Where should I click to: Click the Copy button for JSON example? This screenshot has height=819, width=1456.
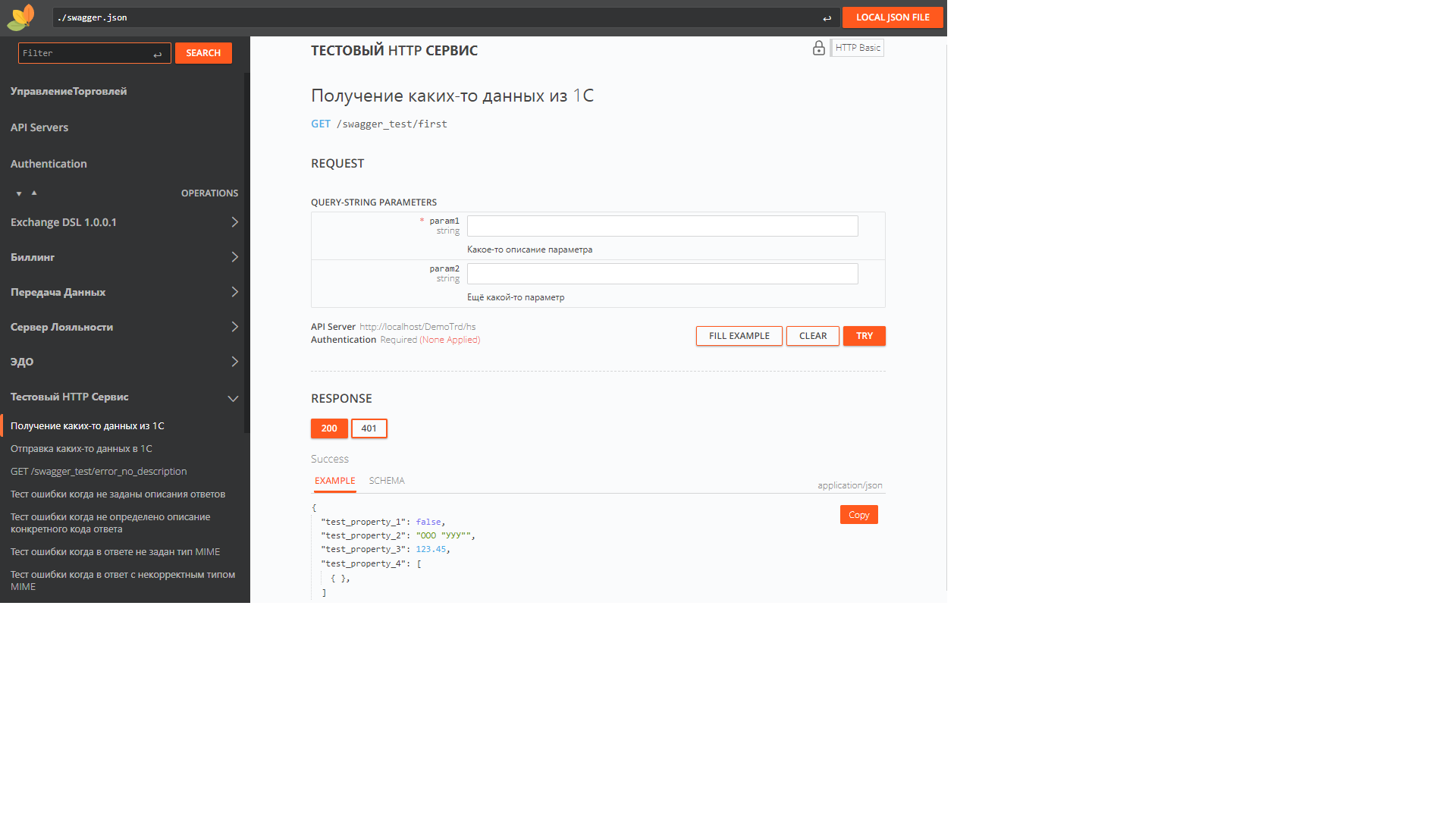(858, 515)
